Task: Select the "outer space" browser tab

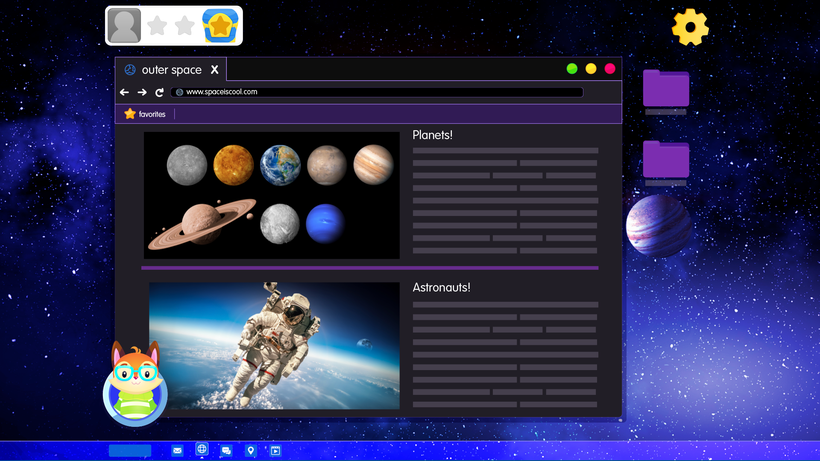Action: 164,70
